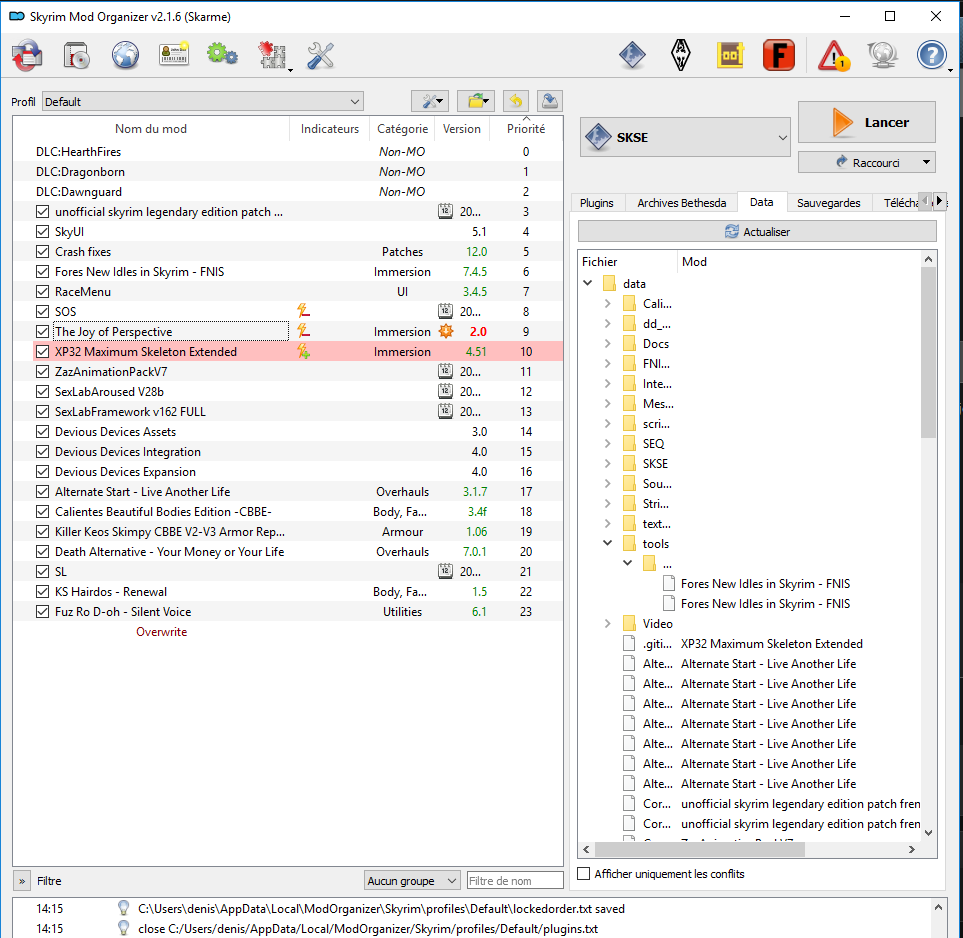963x938 pixels.
Task: Open the Aucun groupe dropdown
Action: click(x=411, y=881)
